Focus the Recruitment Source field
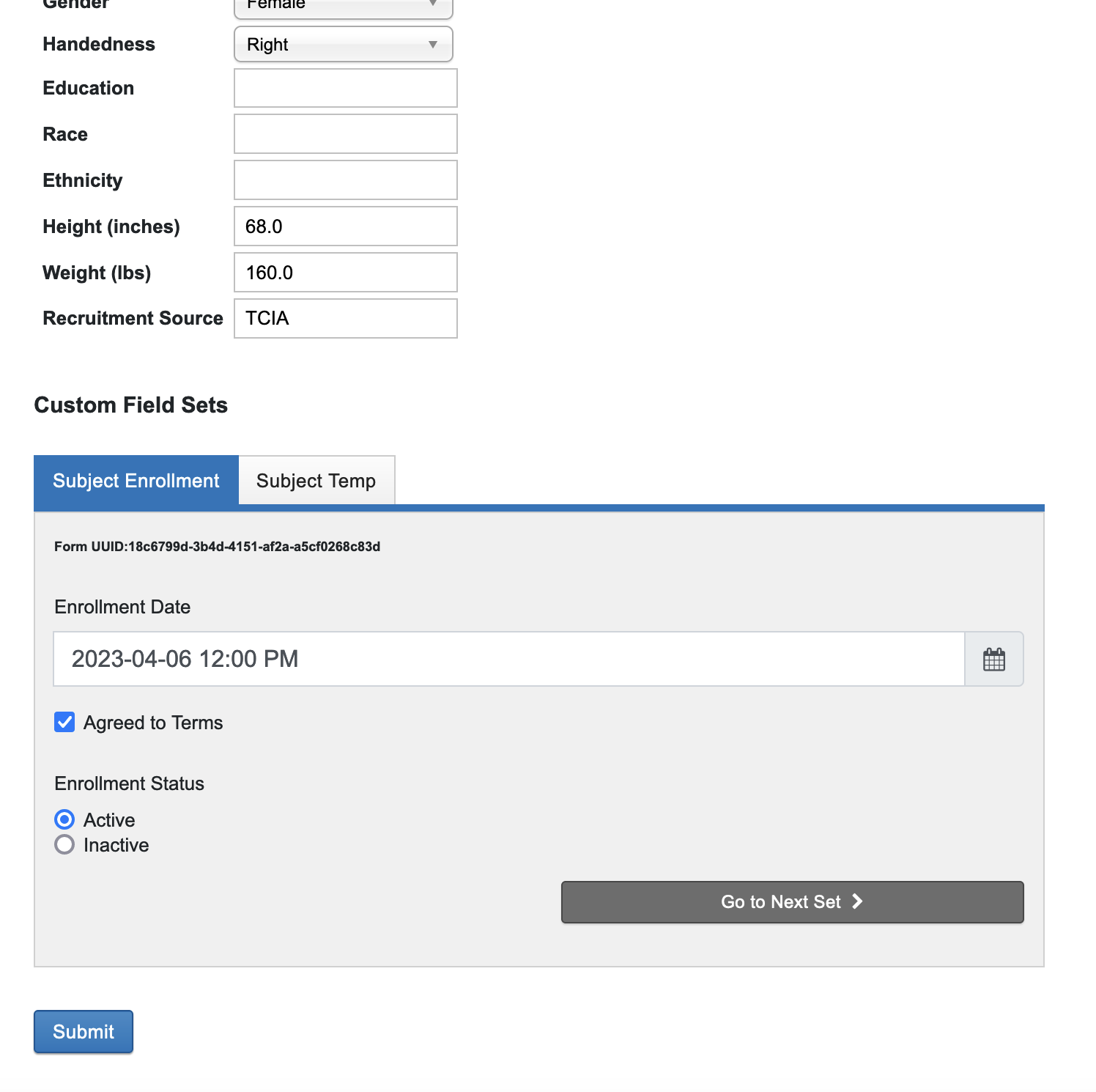Screen dimensions: 1096x1092 [x=345, y=318]
